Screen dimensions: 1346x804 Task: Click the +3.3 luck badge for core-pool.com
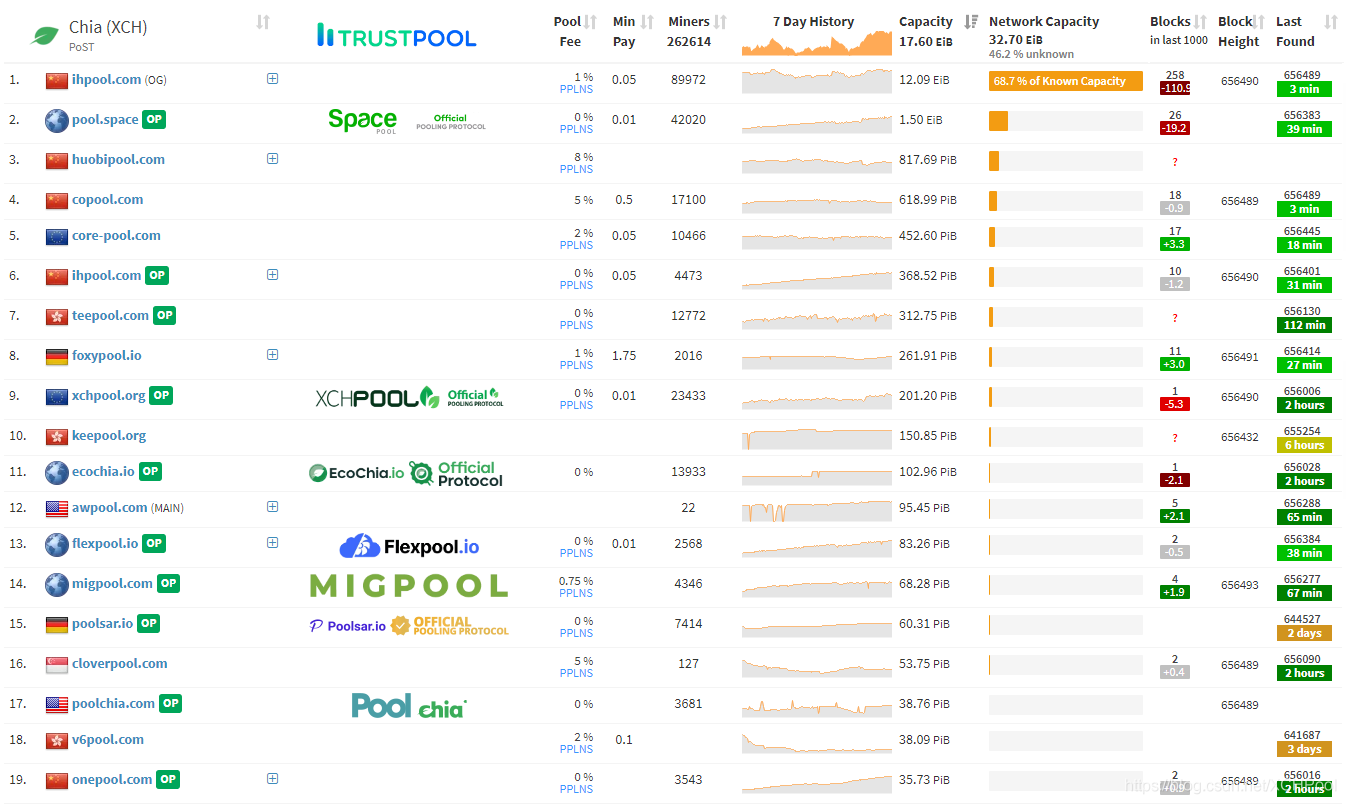1175,244
